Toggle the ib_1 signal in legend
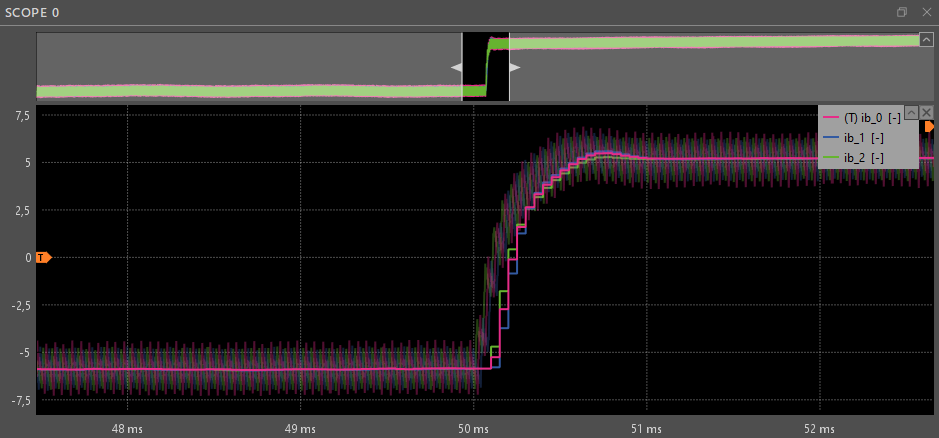The width and height of the screenshot is (939, 438). pos(864,137)
